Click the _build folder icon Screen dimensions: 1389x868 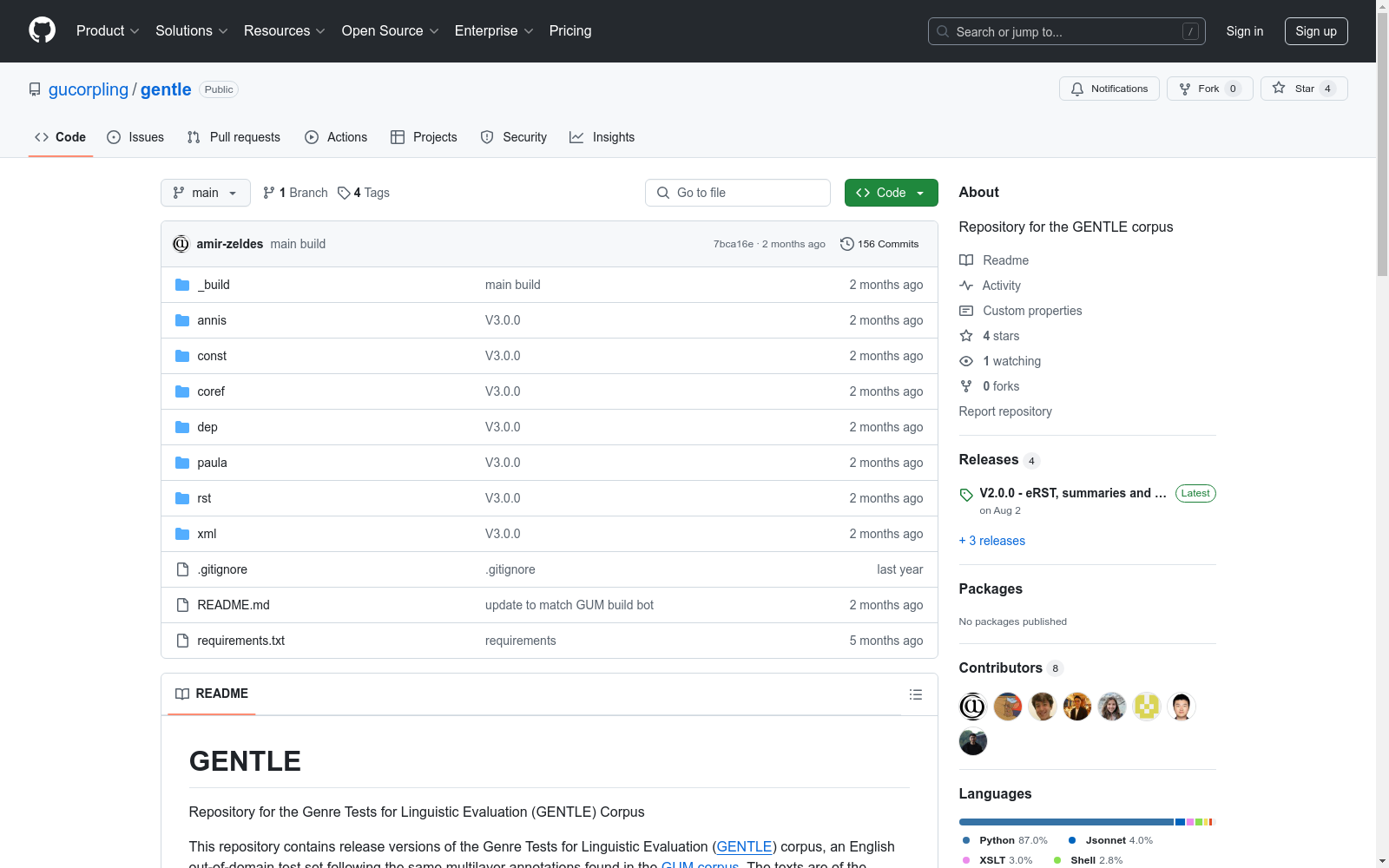pos(182,285)
